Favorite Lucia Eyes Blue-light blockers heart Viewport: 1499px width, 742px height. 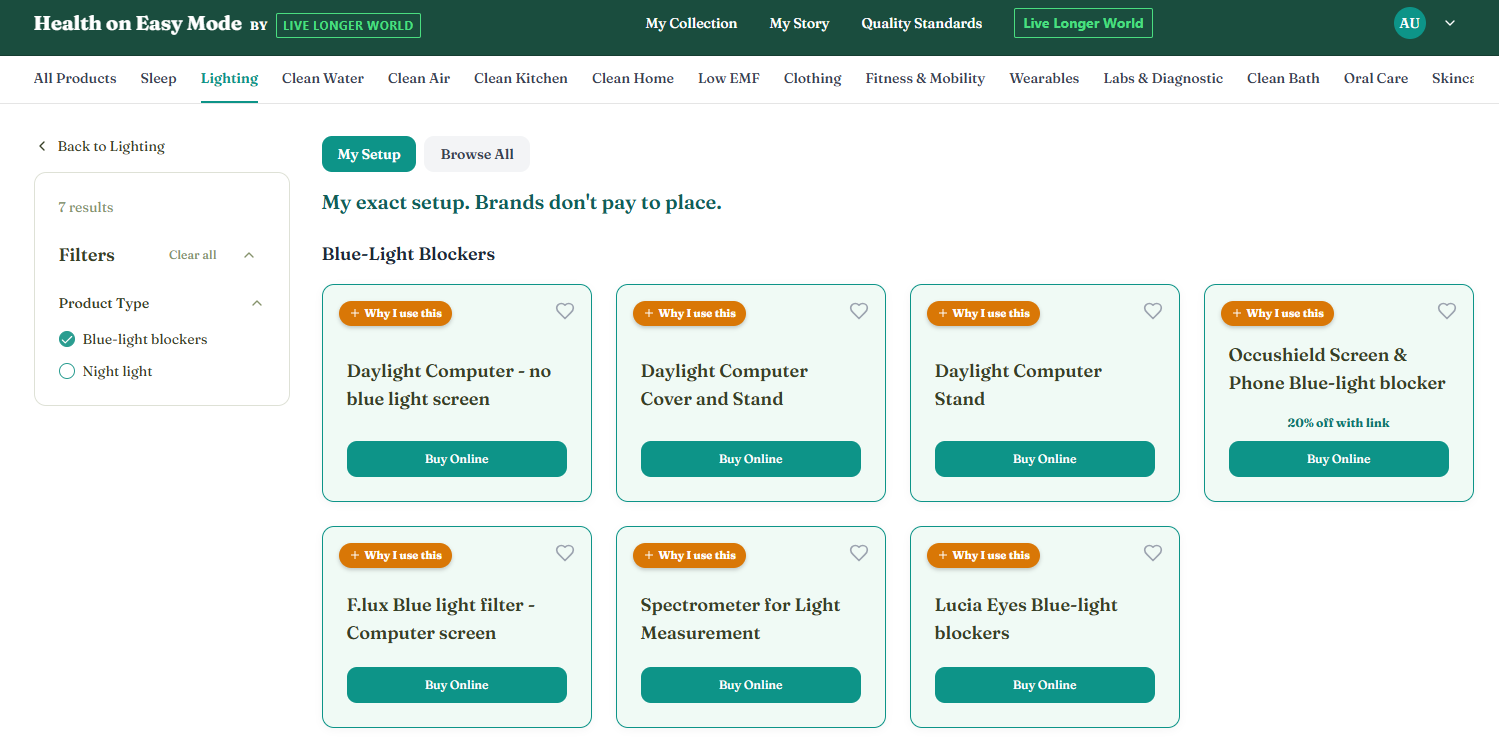pyautogui.click(x=1153, y=553)
